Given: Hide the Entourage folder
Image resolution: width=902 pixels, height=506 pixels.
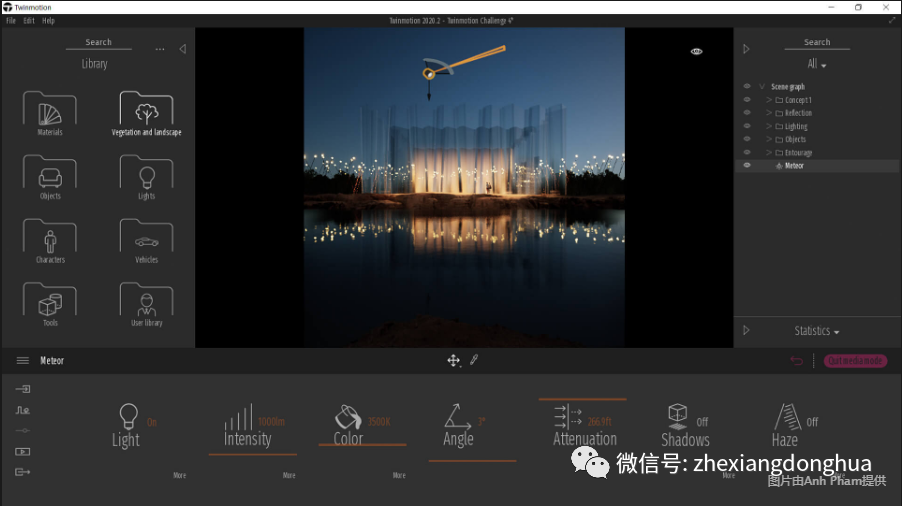Looking at the screenshot, I should (x=747, y=152).
